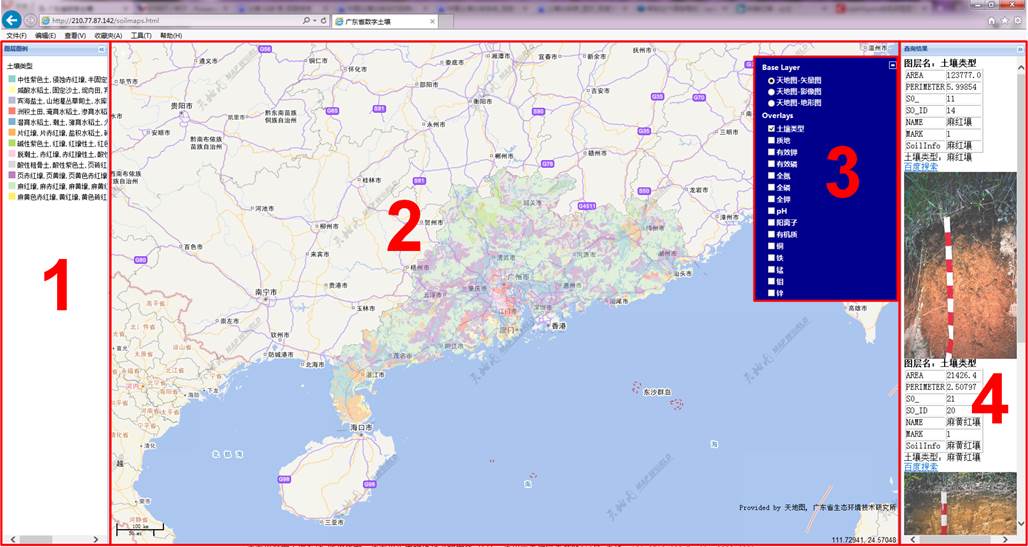Click the 中性紫色土 legend color swatch

click(x=10, y=78)
